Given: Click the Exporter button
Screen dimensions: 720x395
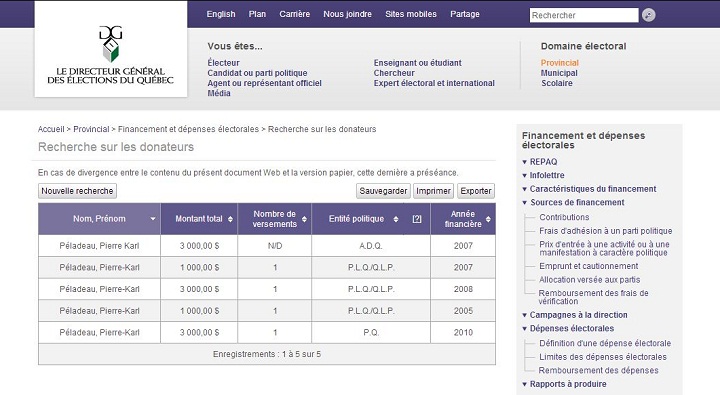Looking at the screenshot, I should (x=476, y=191).
